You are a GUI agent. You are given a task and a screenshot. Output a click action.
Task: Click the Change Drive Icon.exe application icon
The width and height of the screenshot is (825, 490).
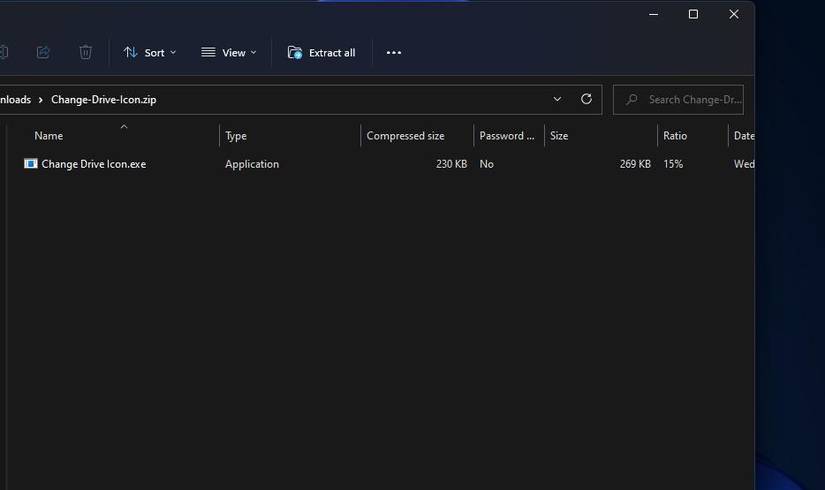pyautogui.click(x=31, y=164)
